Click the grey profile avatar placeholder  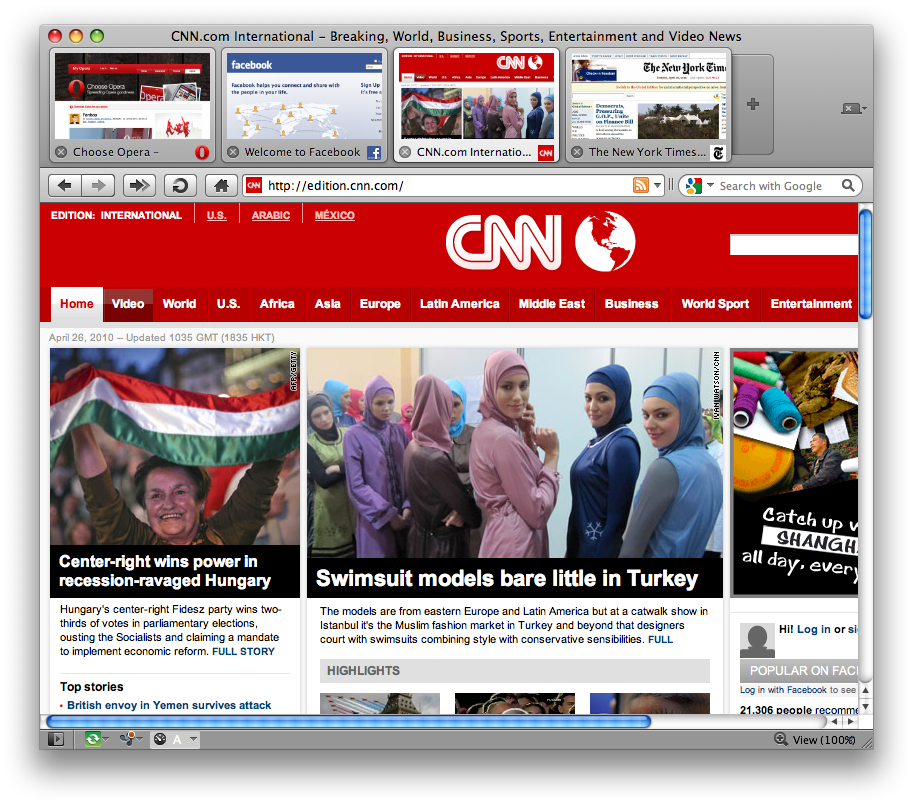[x=757, y=640]
